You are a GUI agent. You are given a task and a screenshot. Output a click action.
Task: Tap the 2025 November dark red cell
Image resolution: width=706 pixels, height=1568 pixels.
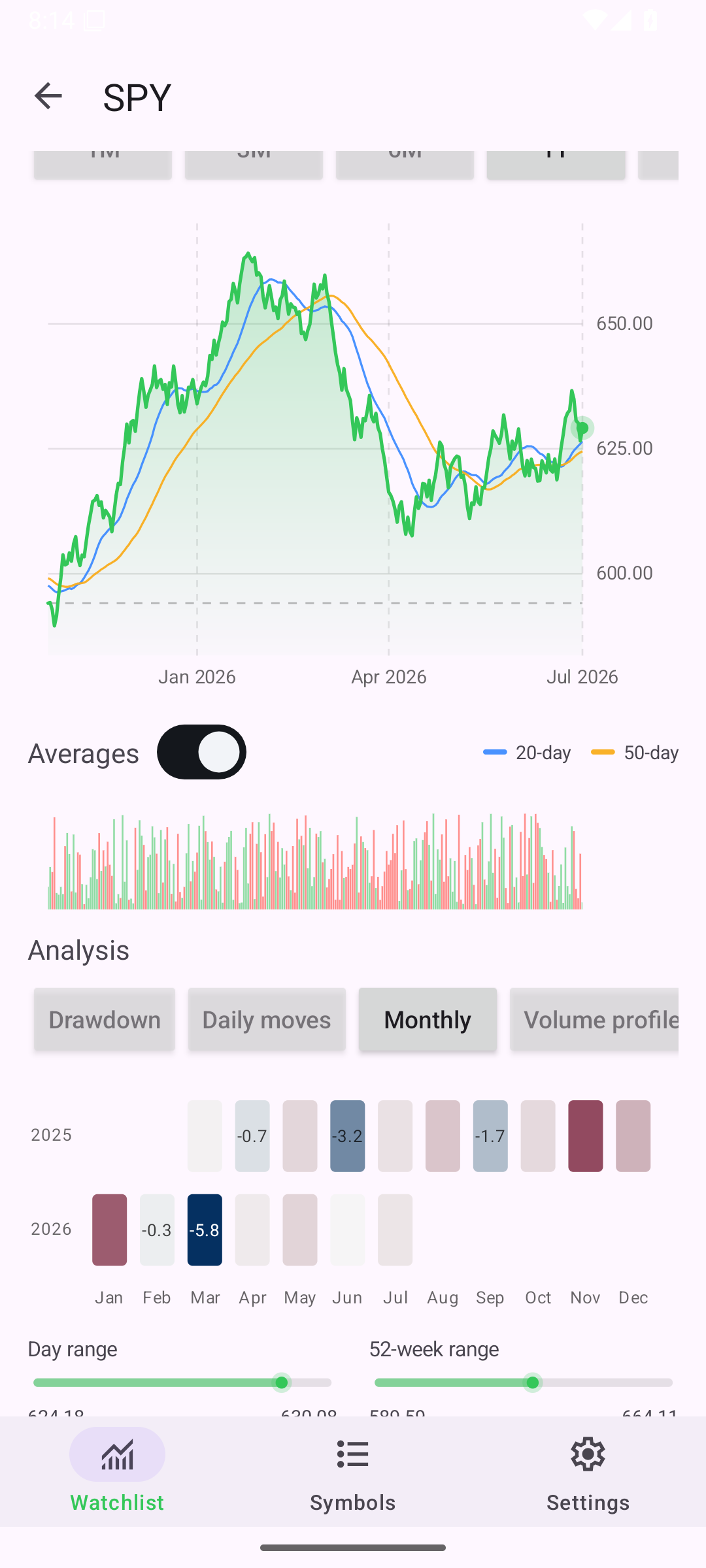pos(586,1136)
